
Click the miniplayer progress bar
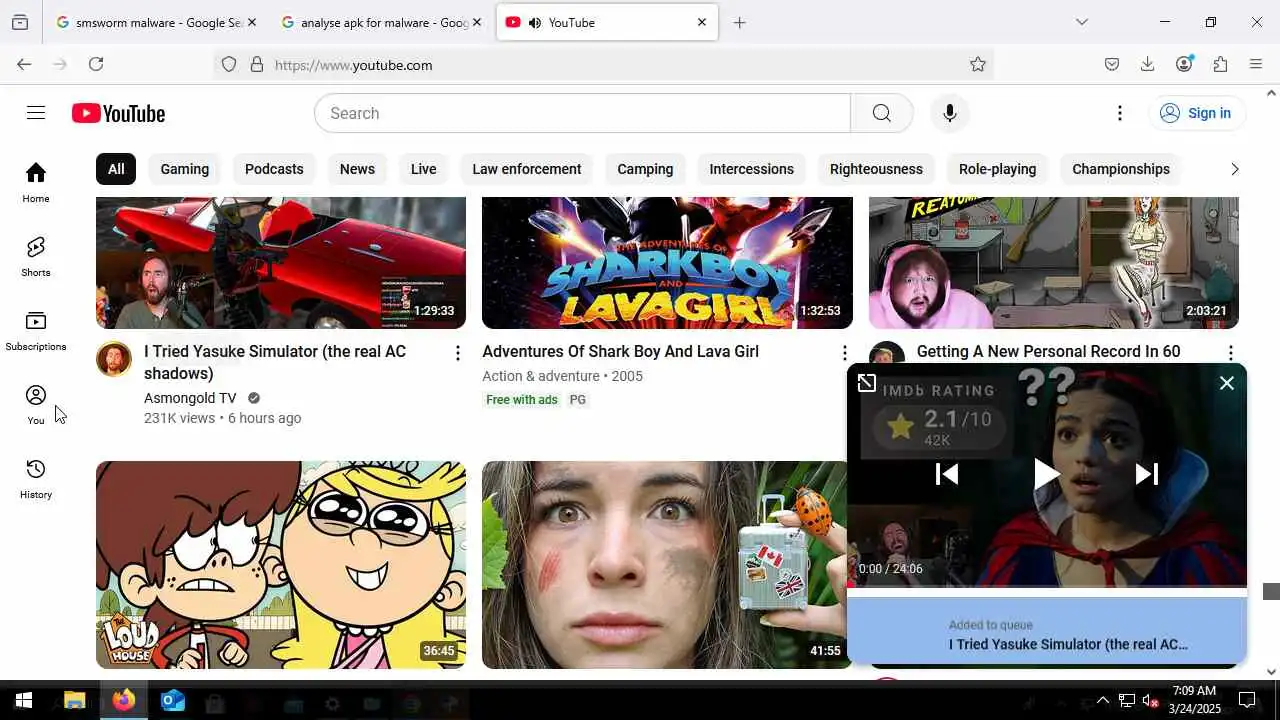tap(1047, 586)
